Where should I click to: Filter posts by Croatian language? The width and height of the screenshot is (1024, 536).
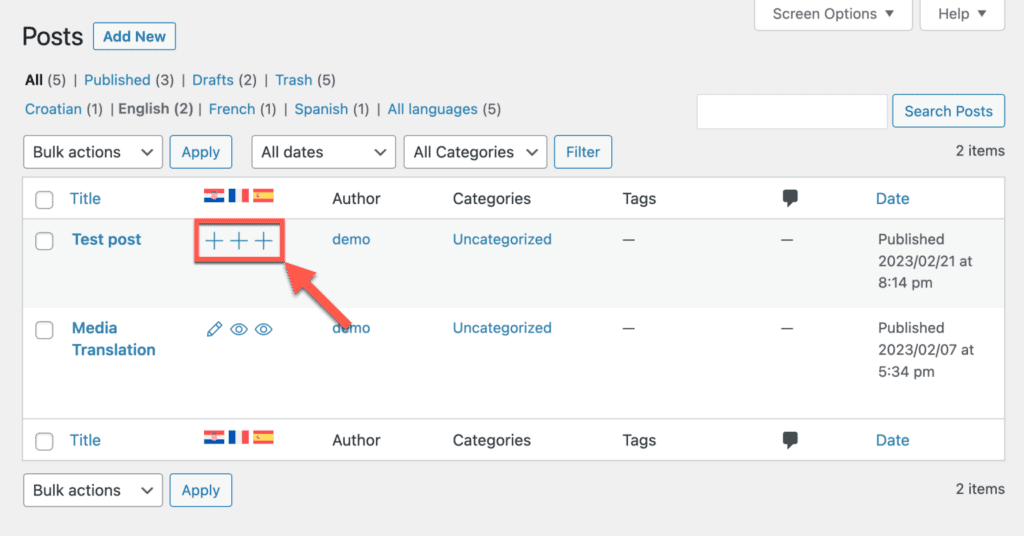(54, 109)
